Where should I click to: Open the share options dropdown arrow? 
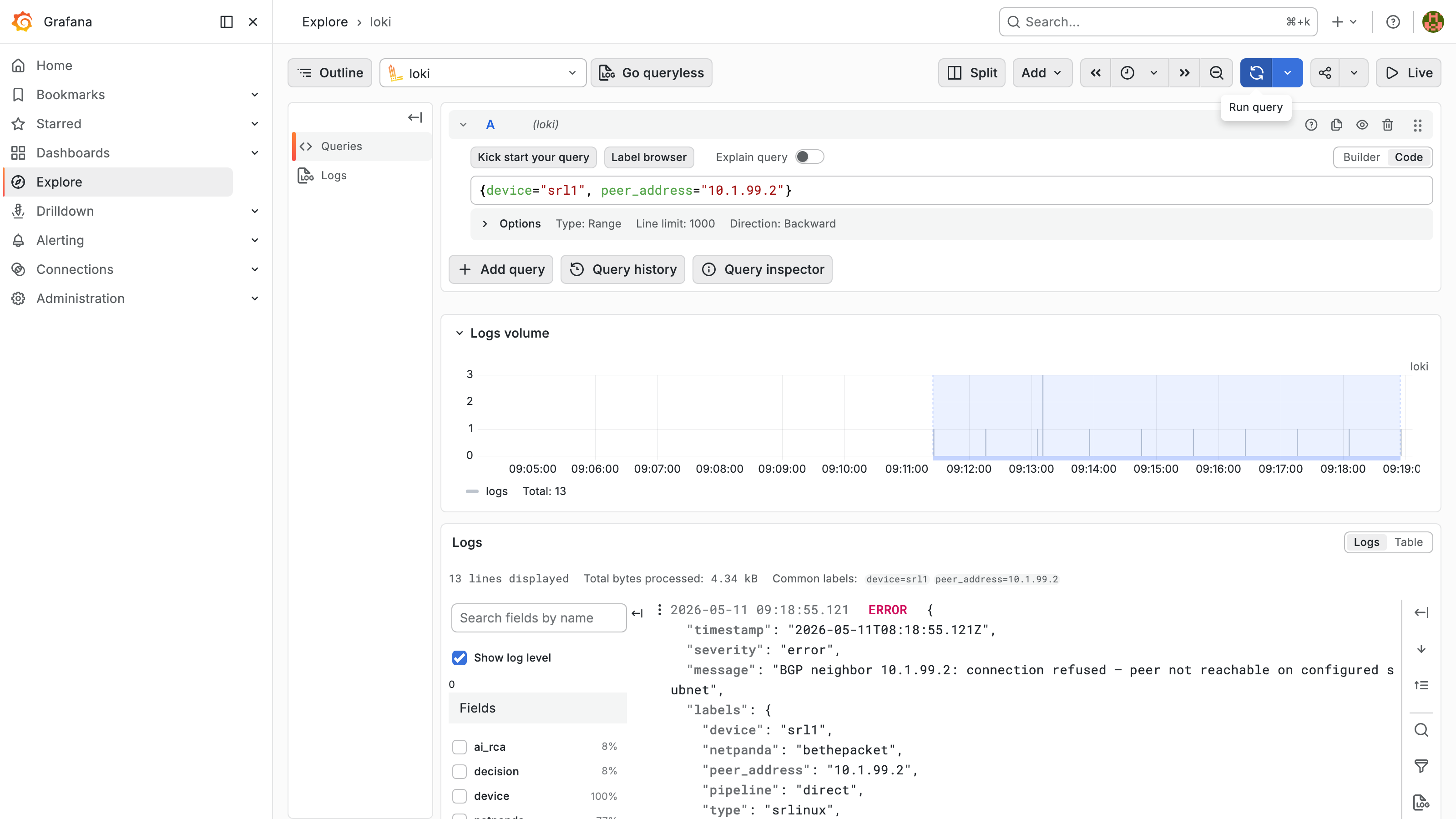click(1354, 73)
